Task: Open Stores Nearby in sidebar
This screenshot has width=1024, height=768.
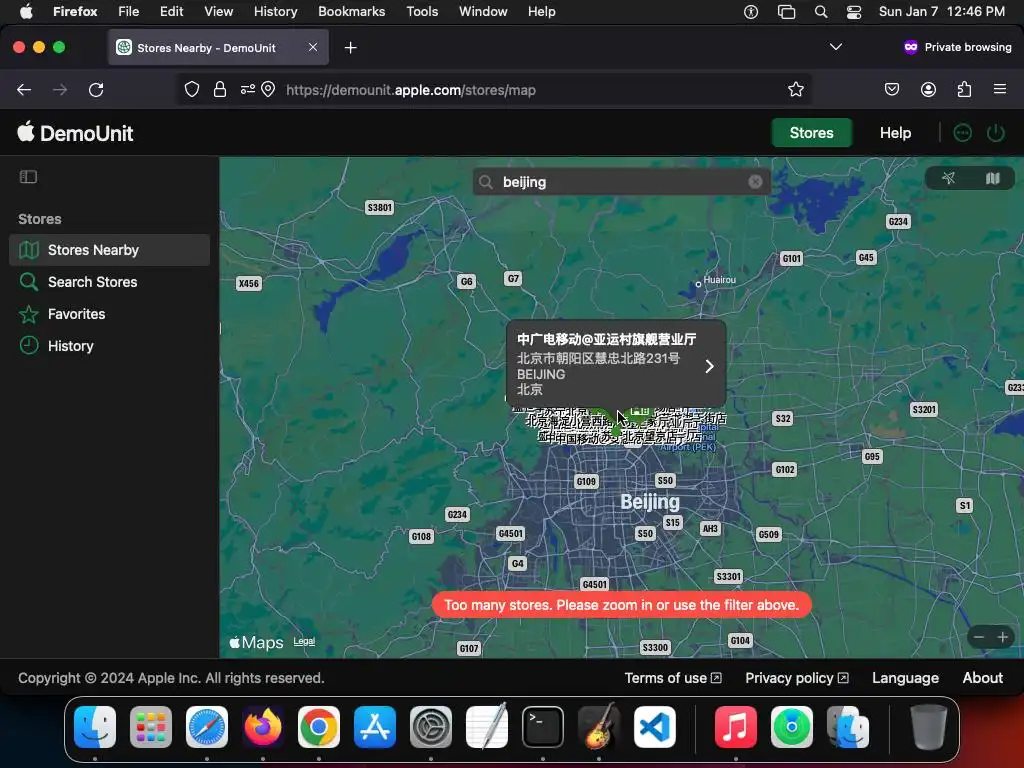Action: click(x=109, y=250)
